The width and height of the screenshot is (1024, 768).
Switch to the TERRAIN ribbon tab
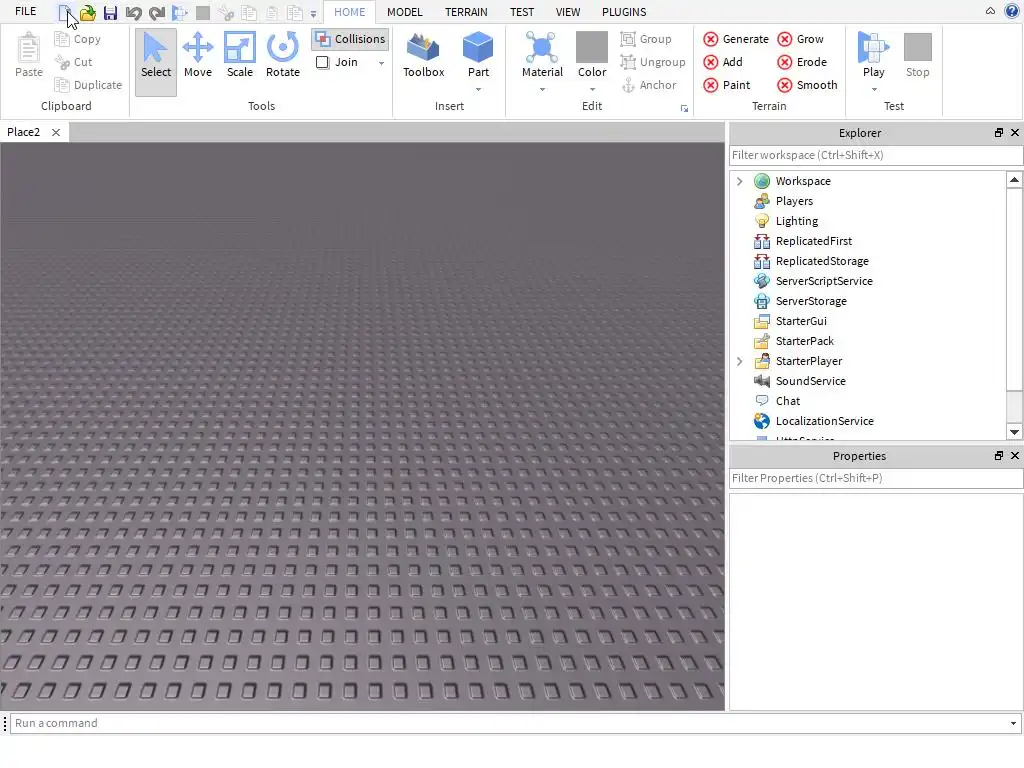pos(466,12)
